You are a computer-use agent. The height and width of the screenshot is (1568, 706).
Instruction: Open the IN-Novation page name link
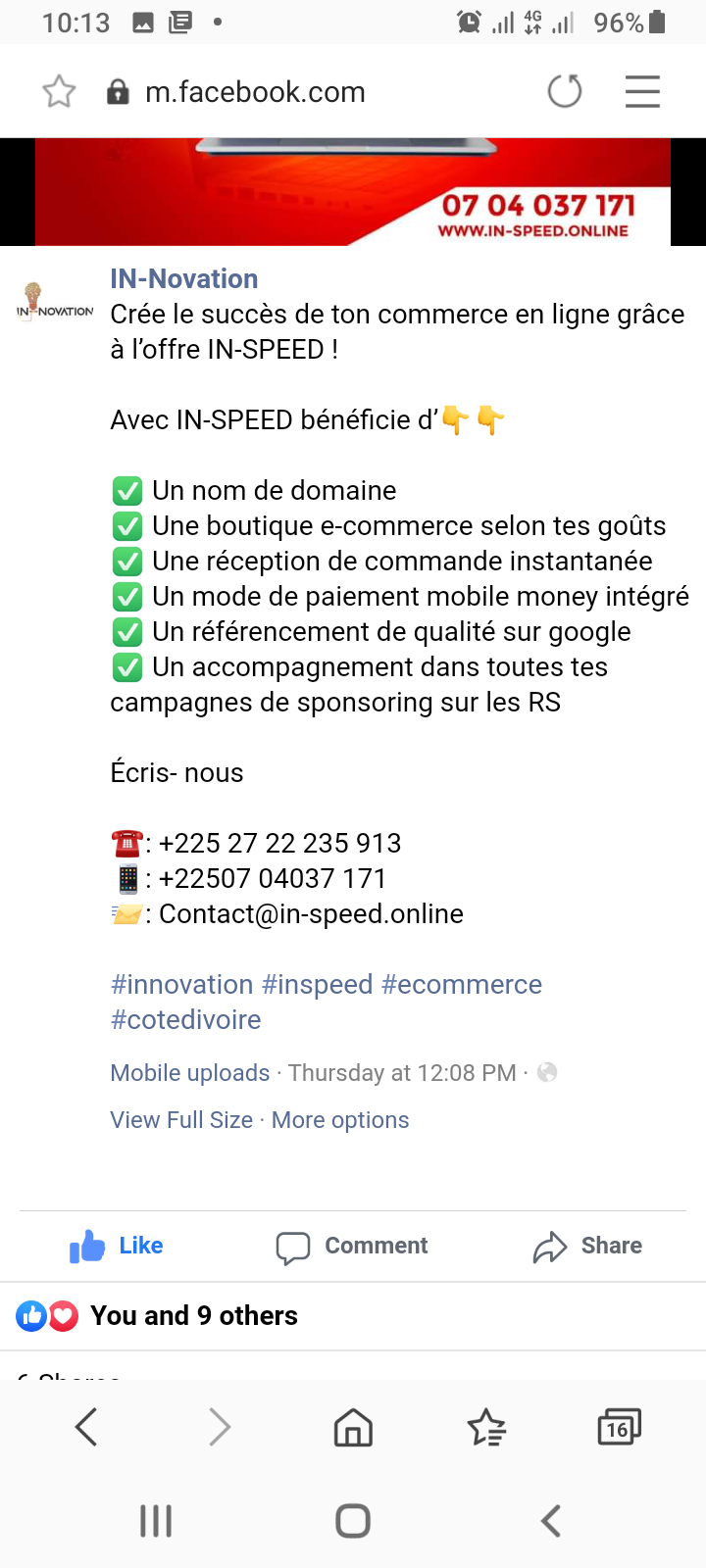(184, 279)
